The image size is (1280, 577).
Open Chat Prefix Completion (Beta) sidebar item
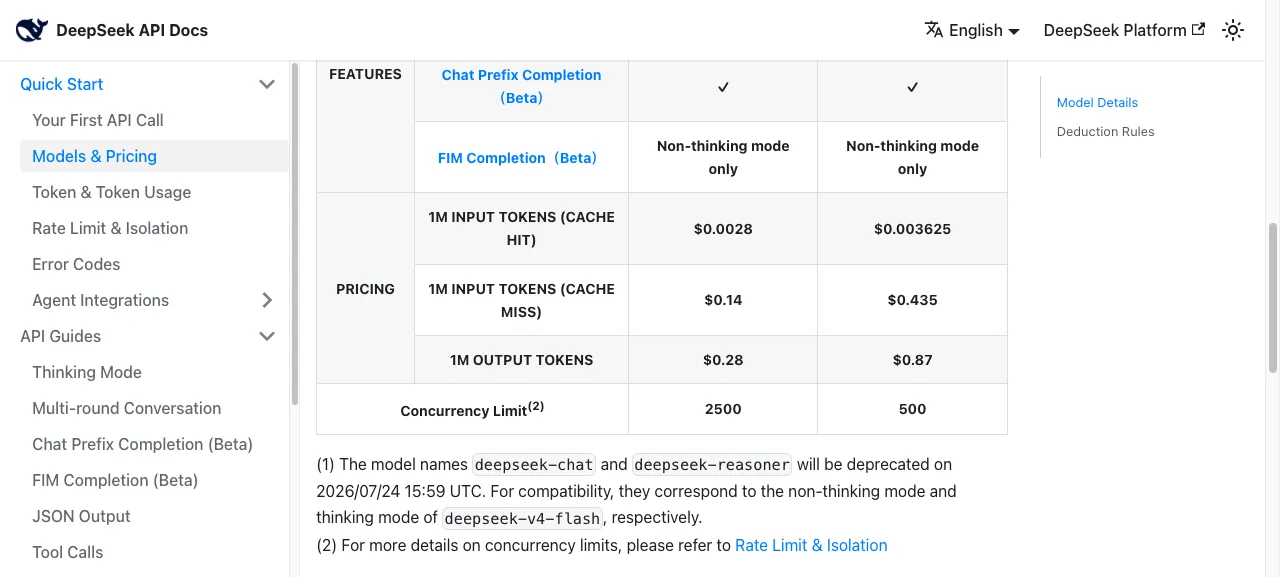tap(142, 444)
